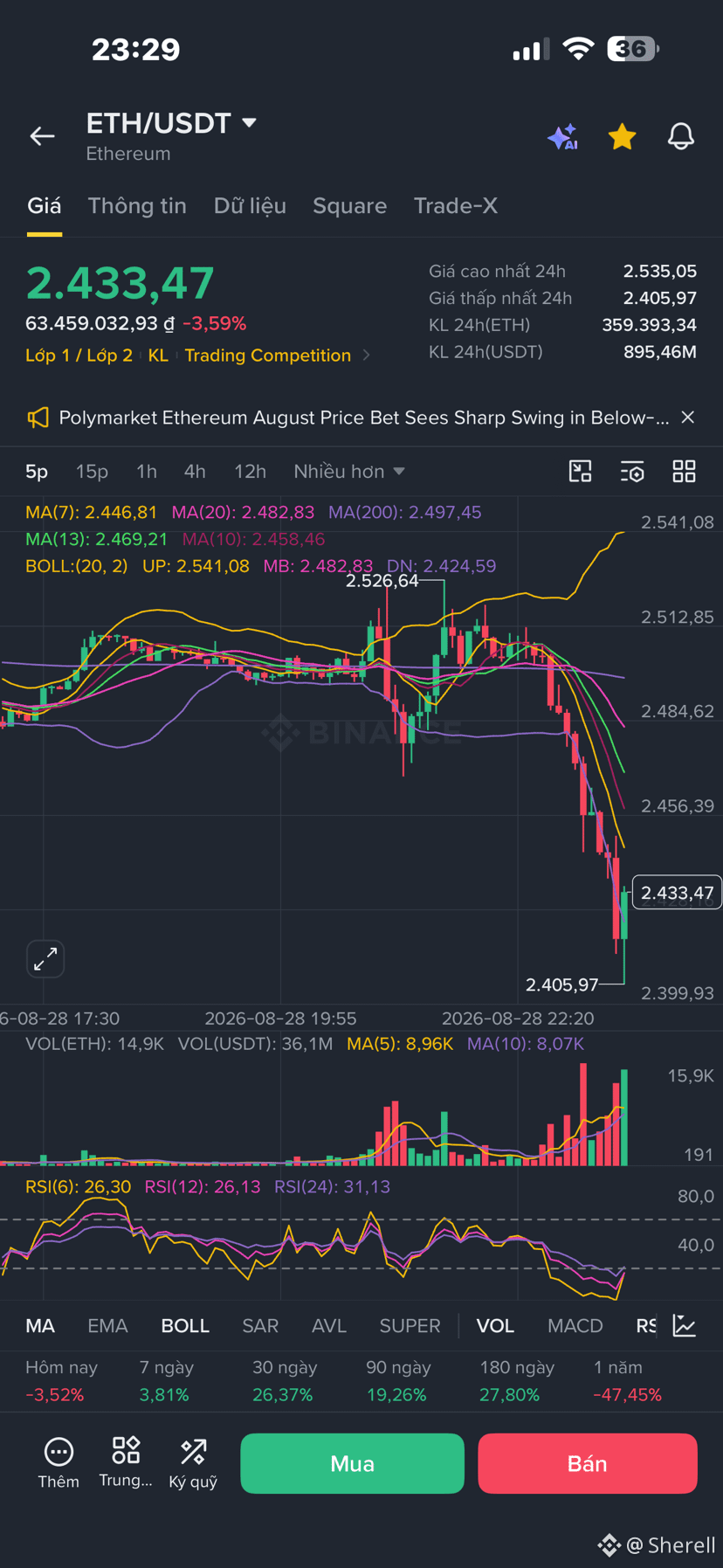Toggle the MA indicator
The width and height of the screenshot is (723, 1568).
(40, 1326)
